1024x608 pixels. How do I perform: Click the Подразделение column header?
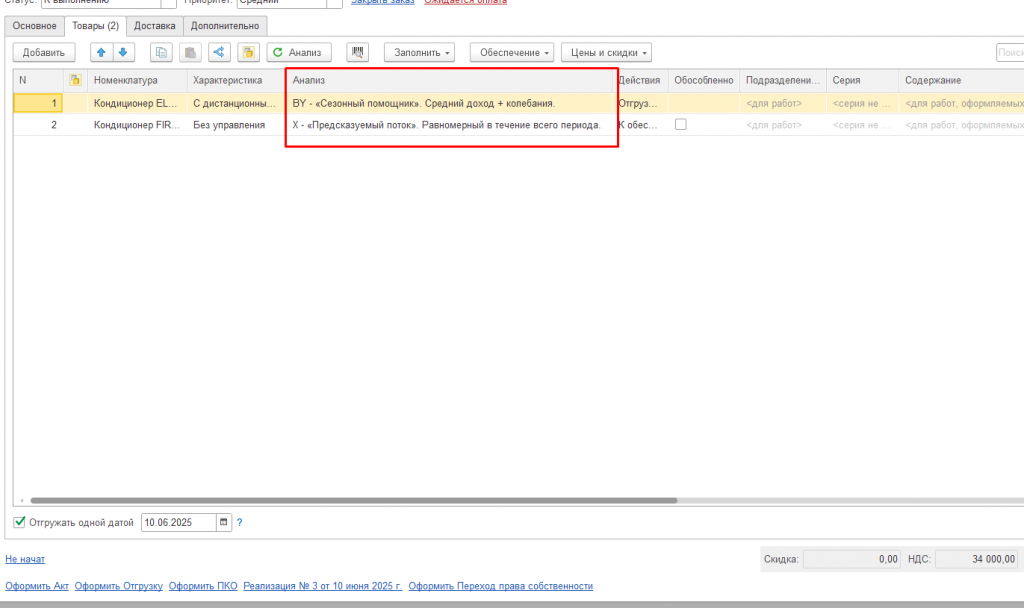[x=782, y=80]
